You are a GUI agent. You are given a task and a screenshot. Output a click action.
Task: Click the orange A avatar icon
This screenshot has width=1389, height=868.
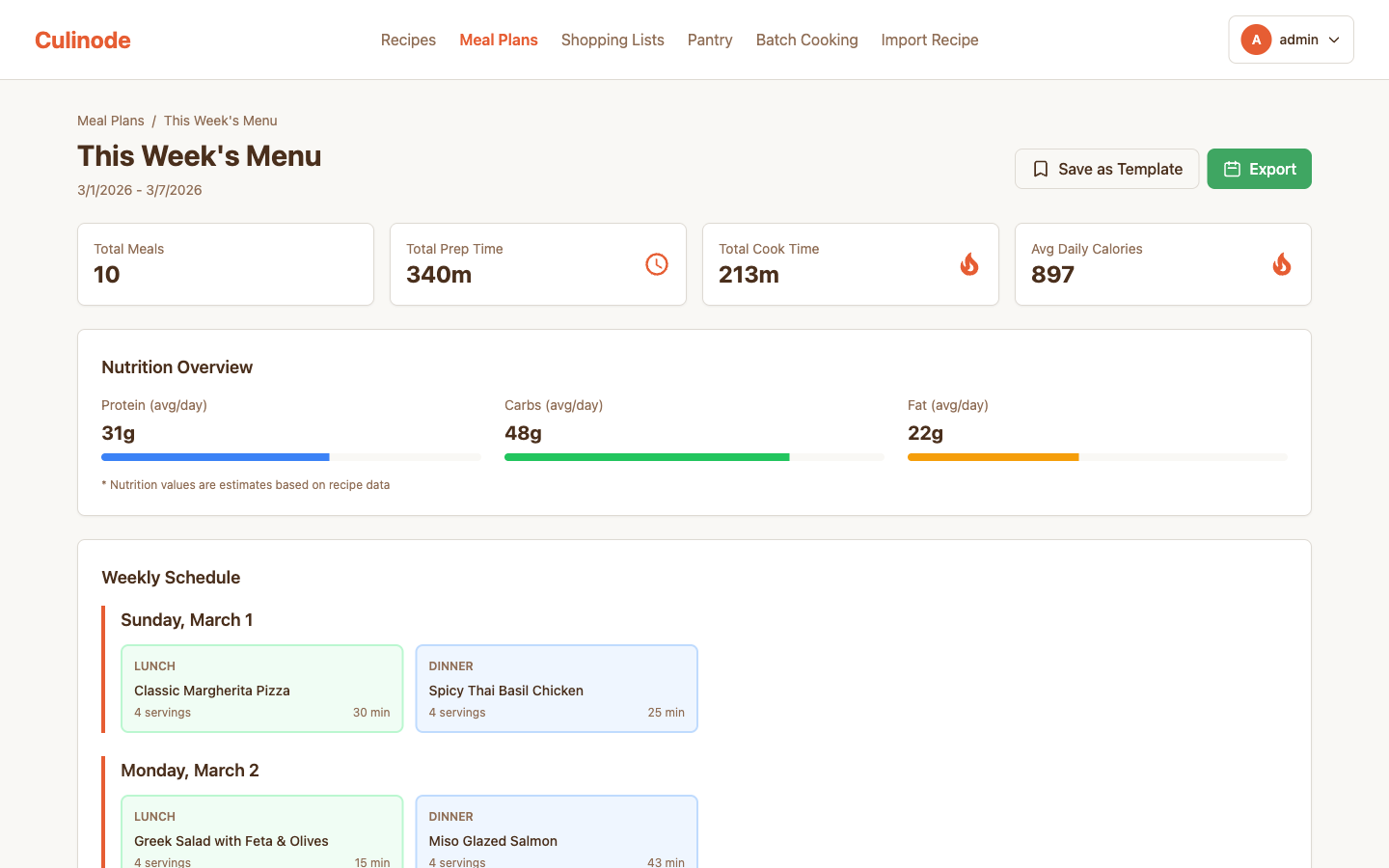[x=1256, y=40]
